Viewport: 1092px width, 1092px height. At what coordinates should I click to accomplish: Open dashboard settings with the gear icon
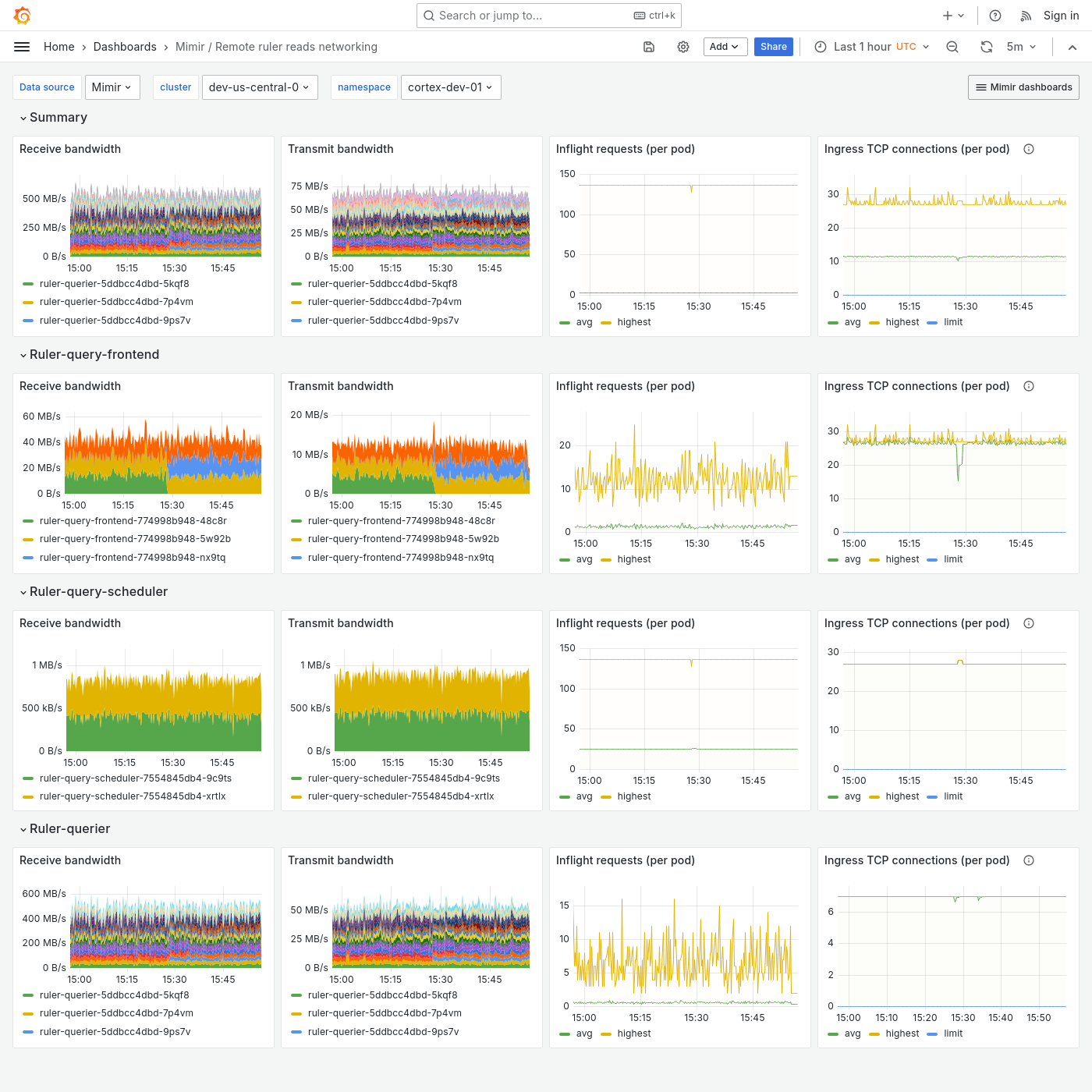683,47
